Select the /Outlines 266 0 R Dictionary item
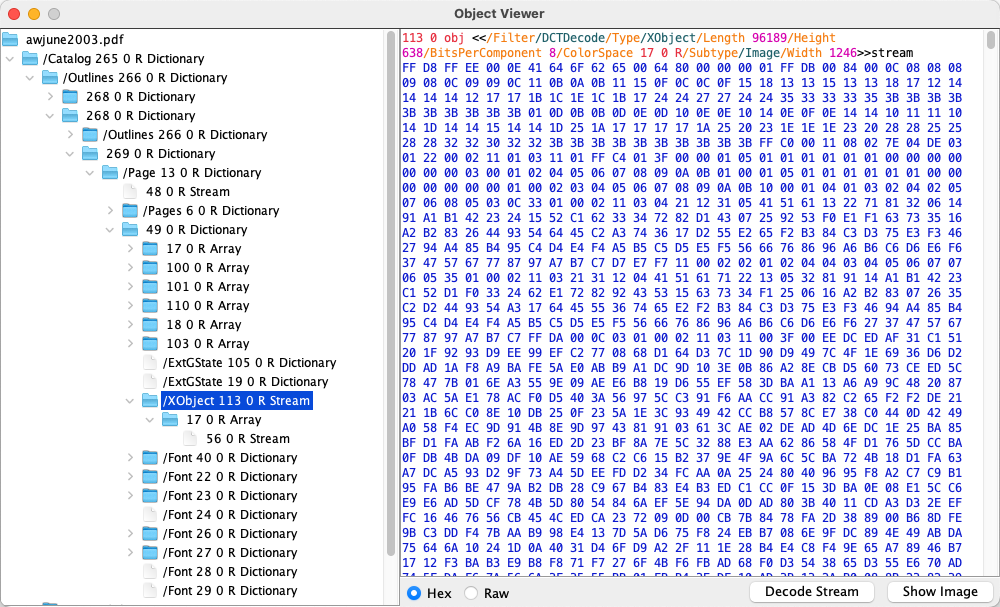Image resolution: width=1000 pixels, height=607 pixels. coord(144,78)
